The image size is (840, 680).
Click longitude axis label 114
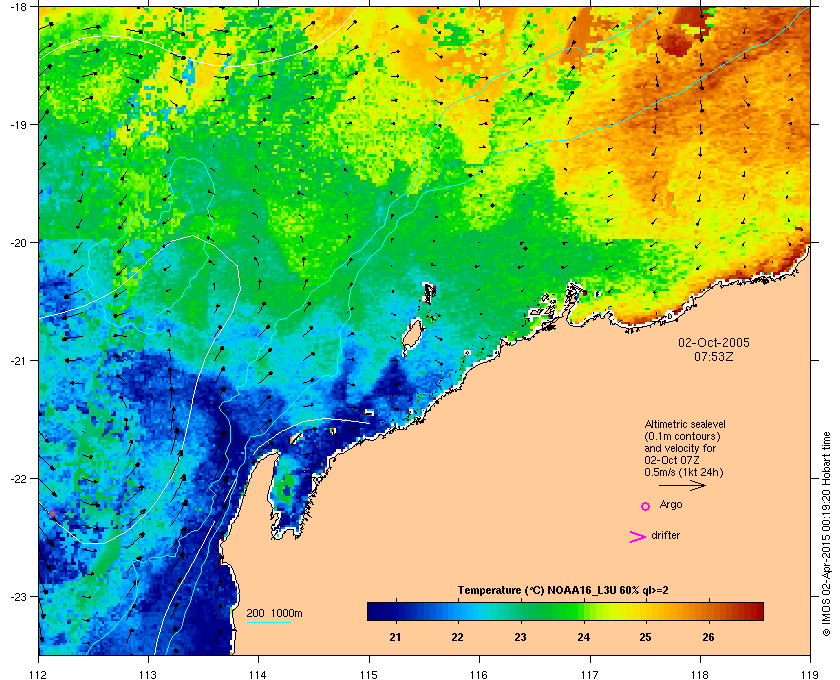click(x=258, y=675)
